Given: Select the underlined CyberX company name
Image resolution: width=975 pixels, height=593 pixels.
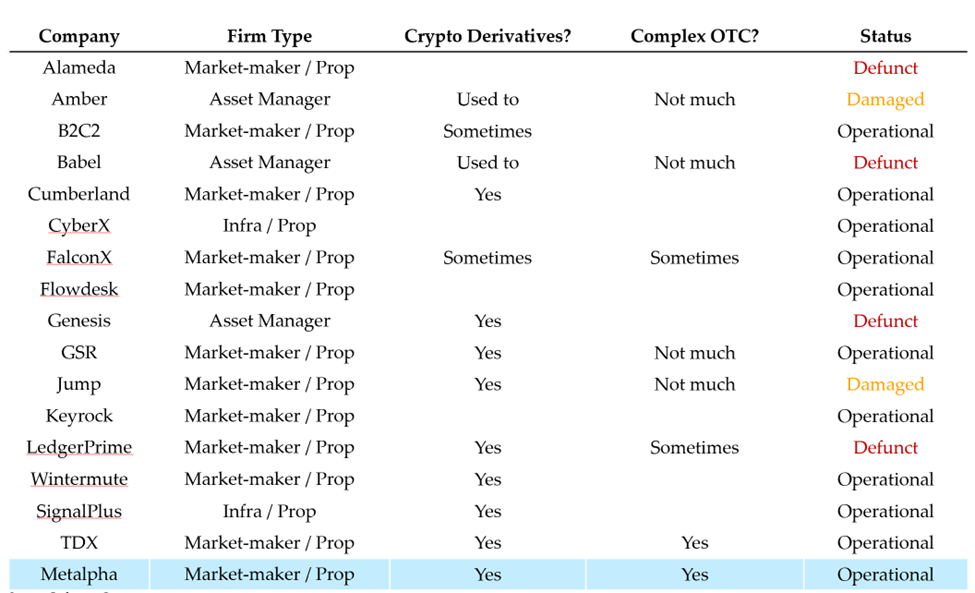Looking at the screenshot, I should (79, 226).
